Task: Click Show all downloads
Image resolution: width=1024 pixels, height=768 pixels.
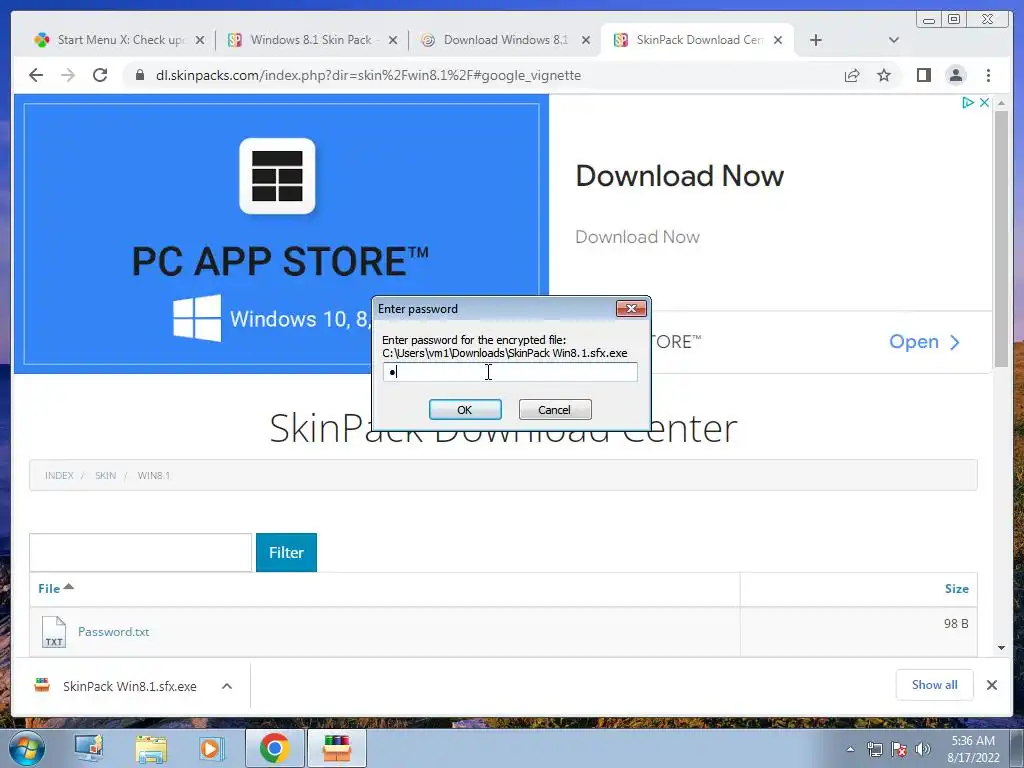Action: click(935, 685)
